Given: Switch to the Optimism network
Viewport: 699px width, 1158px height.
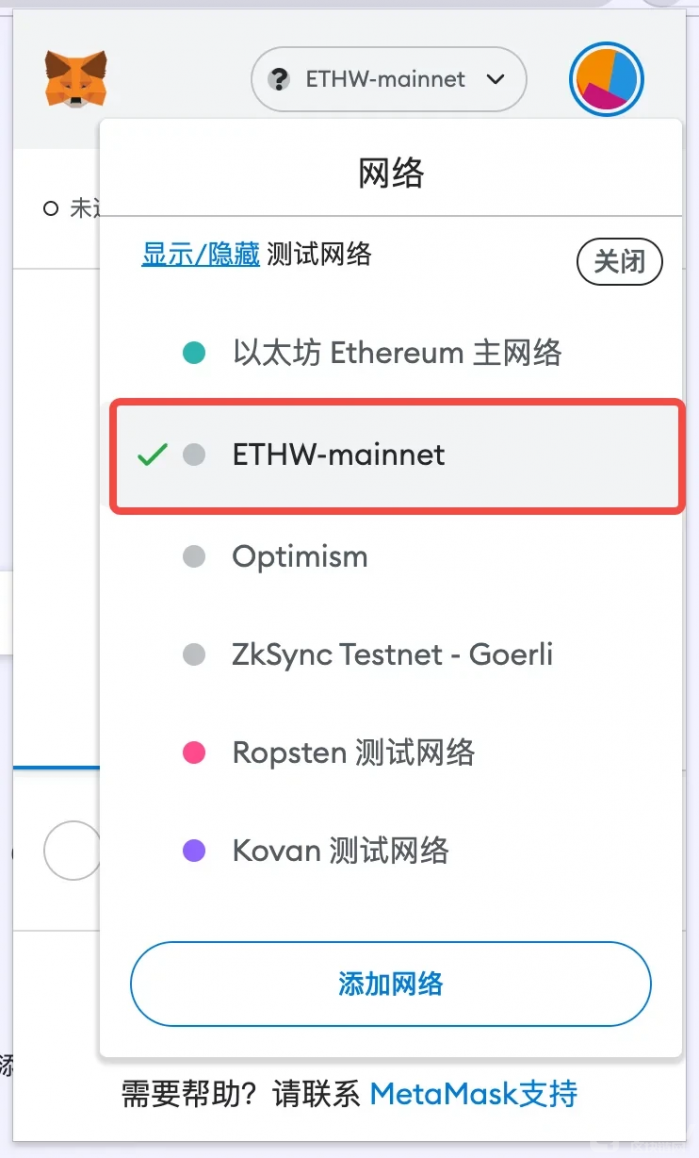Looking at the screenshot, I should 300,557.
